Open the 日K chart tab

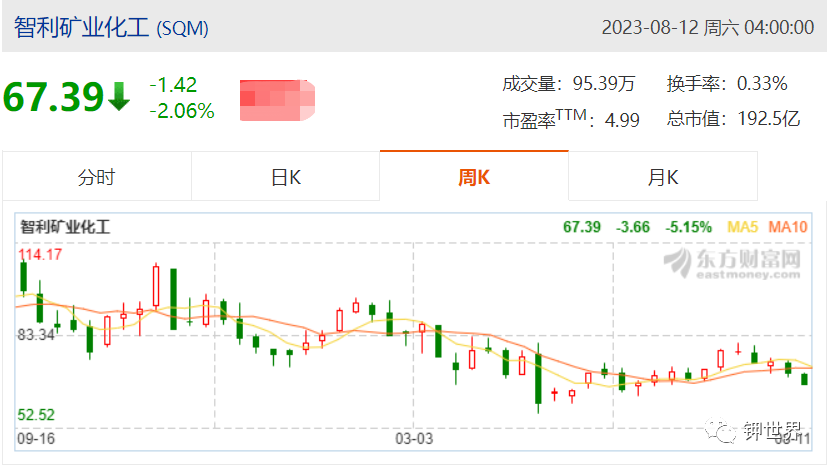point(285,177)
